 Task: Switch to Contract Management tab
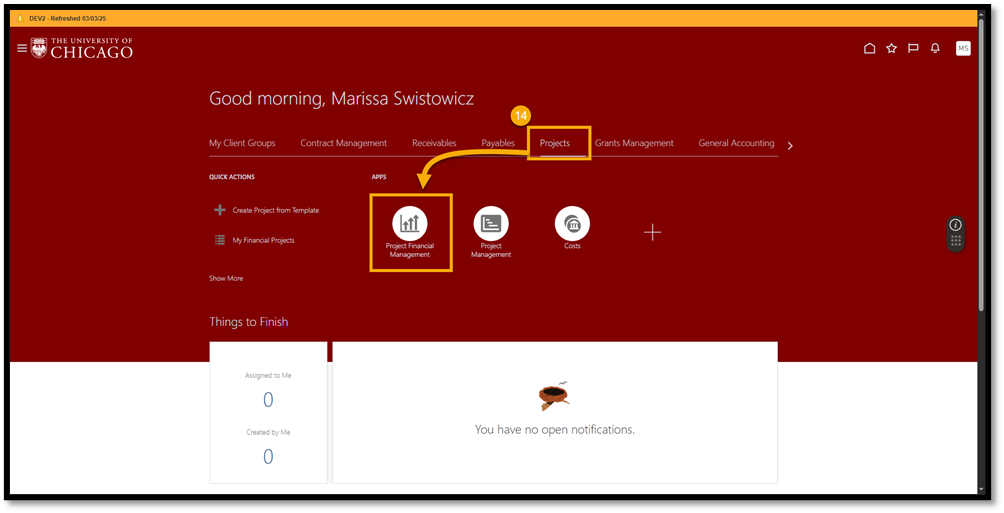343,143
